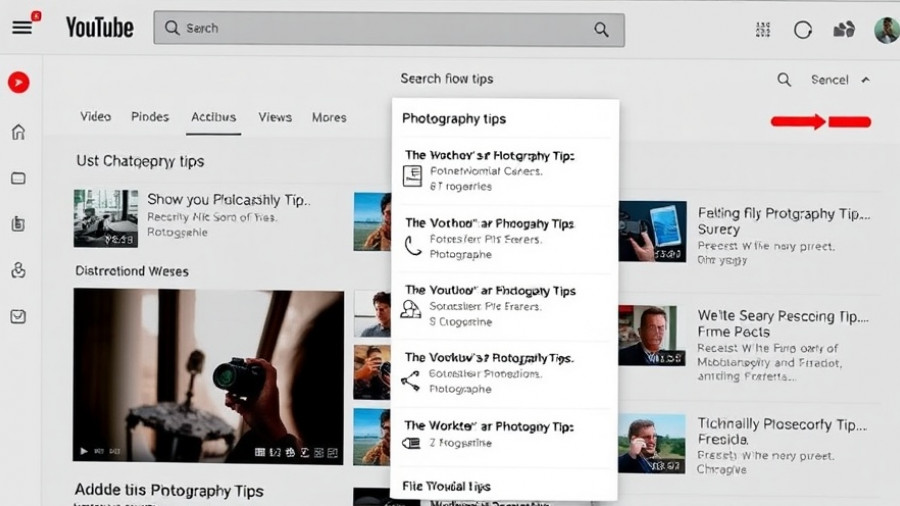The height and width of the screenshot is (506, 900).
Task: Go to Home via sidebar house icon
Action: [18, 132]
